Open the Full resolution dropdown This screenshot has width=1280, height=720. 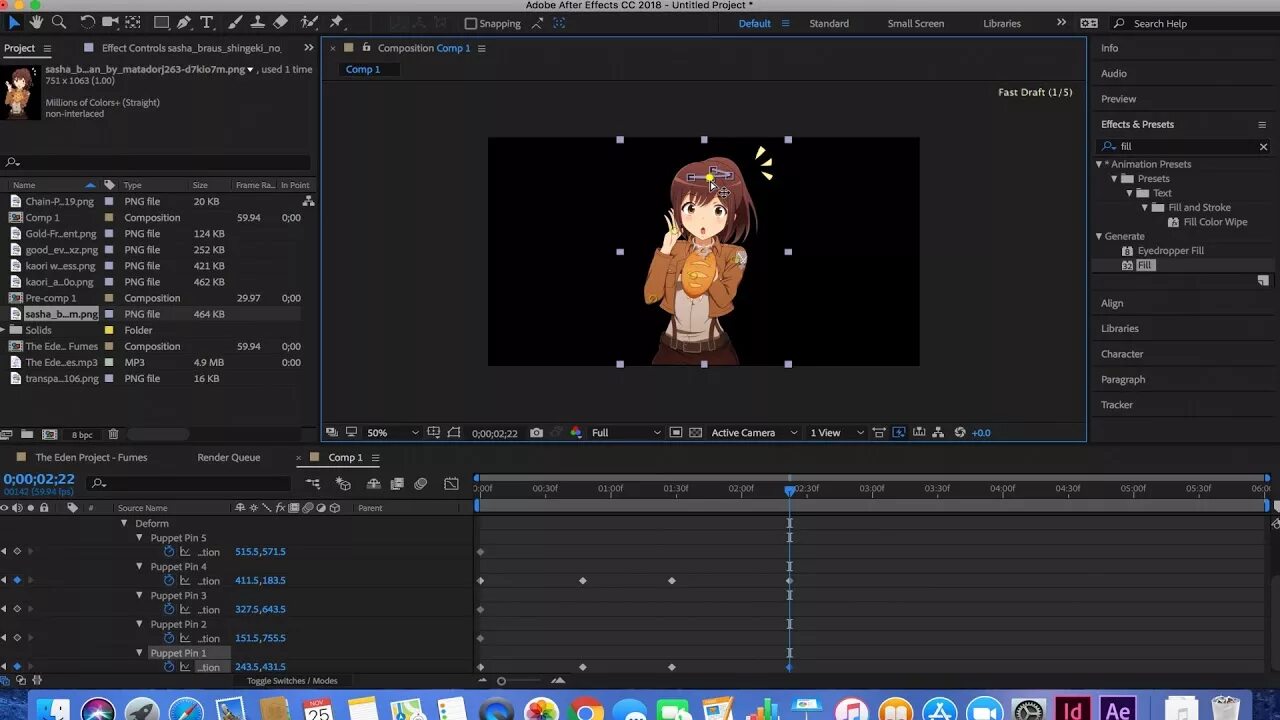(626, 433)
